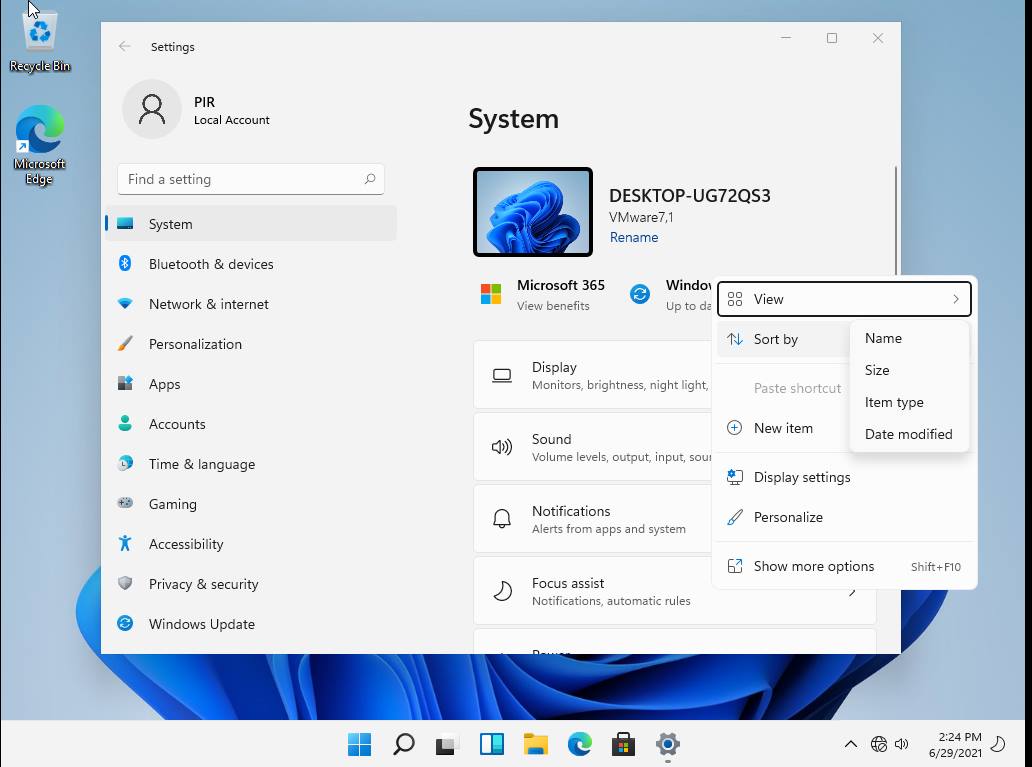This screenshot has width=1032, height=767.
Task: Click the Time & language clock icon
Action: (x=125, y=463)
